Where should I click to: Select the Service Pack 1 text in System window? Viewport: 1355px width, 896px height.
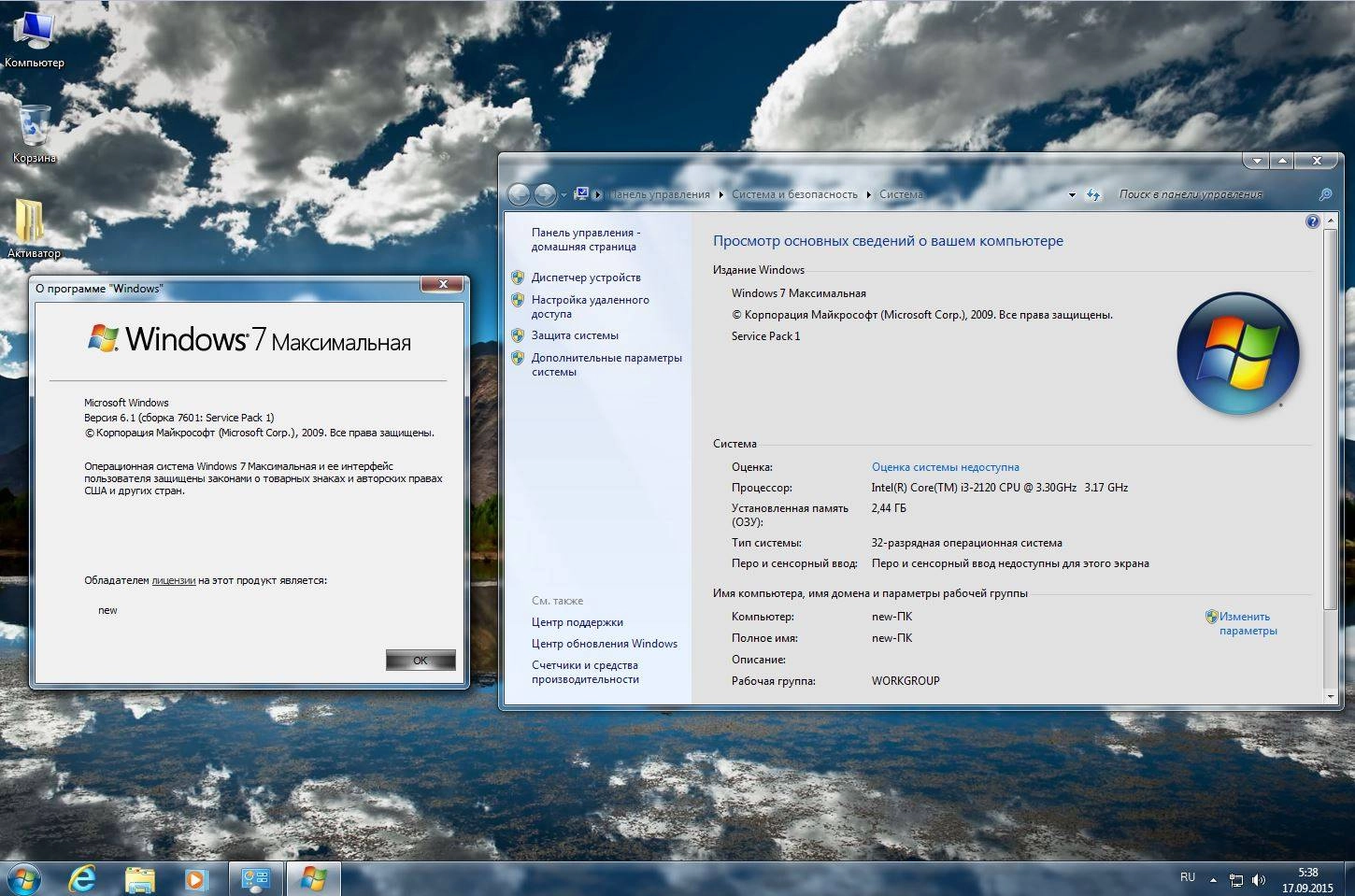[x=765, y=336]
